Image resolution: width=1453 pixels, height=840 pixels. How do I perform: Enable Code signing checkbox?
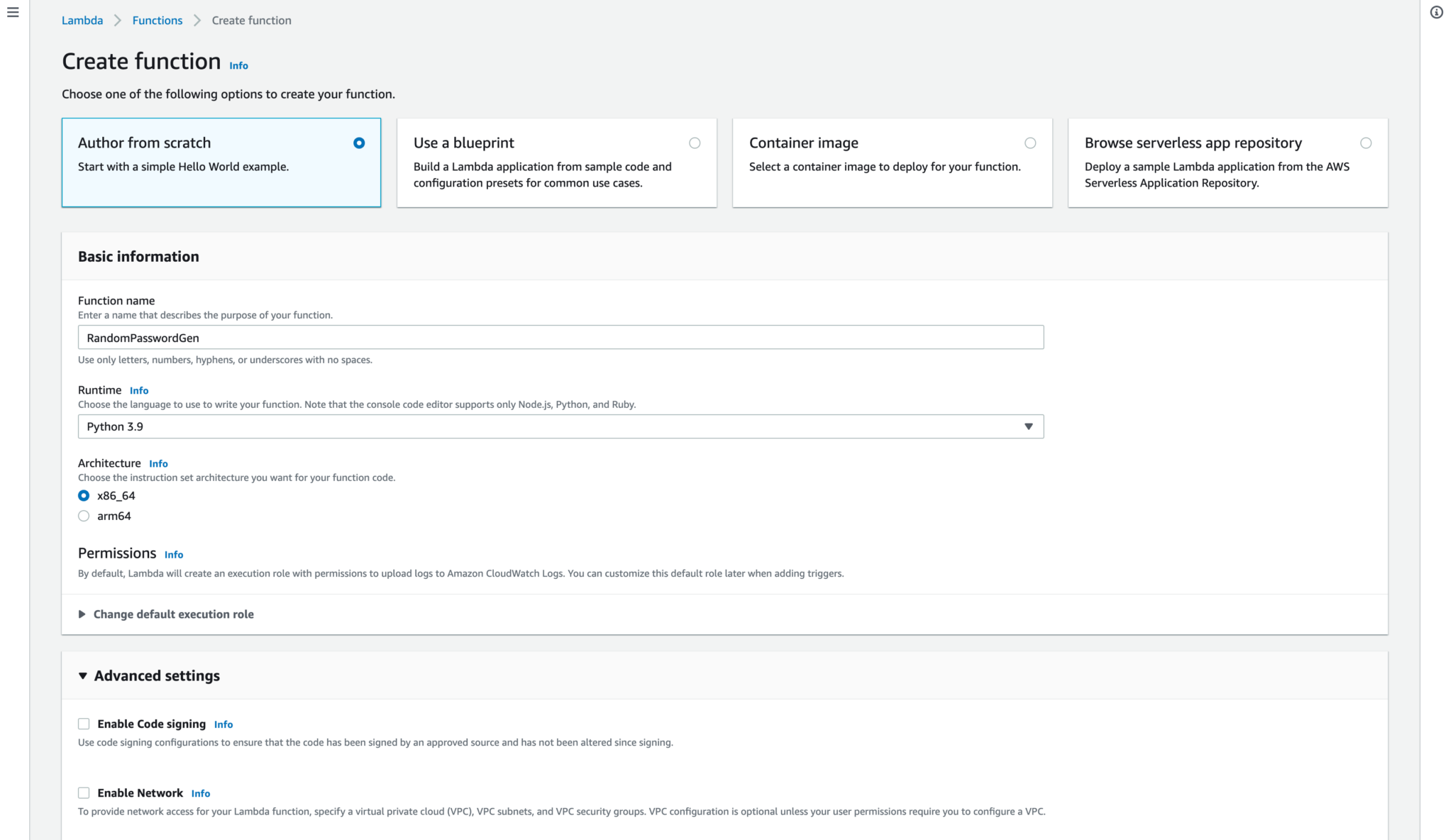[84, 723]
